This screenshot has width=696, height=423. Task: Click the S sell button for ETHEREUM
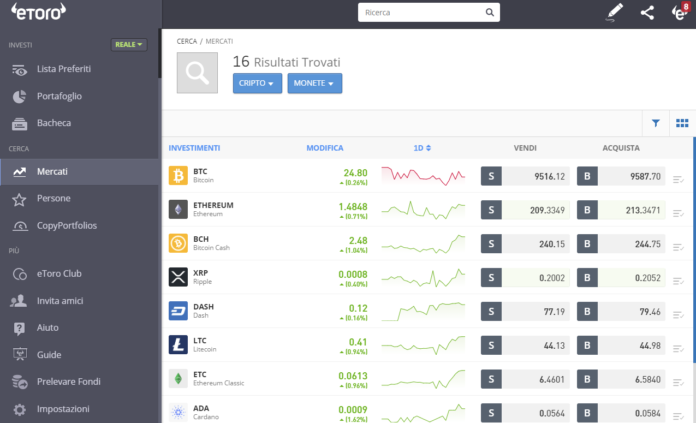491,210
